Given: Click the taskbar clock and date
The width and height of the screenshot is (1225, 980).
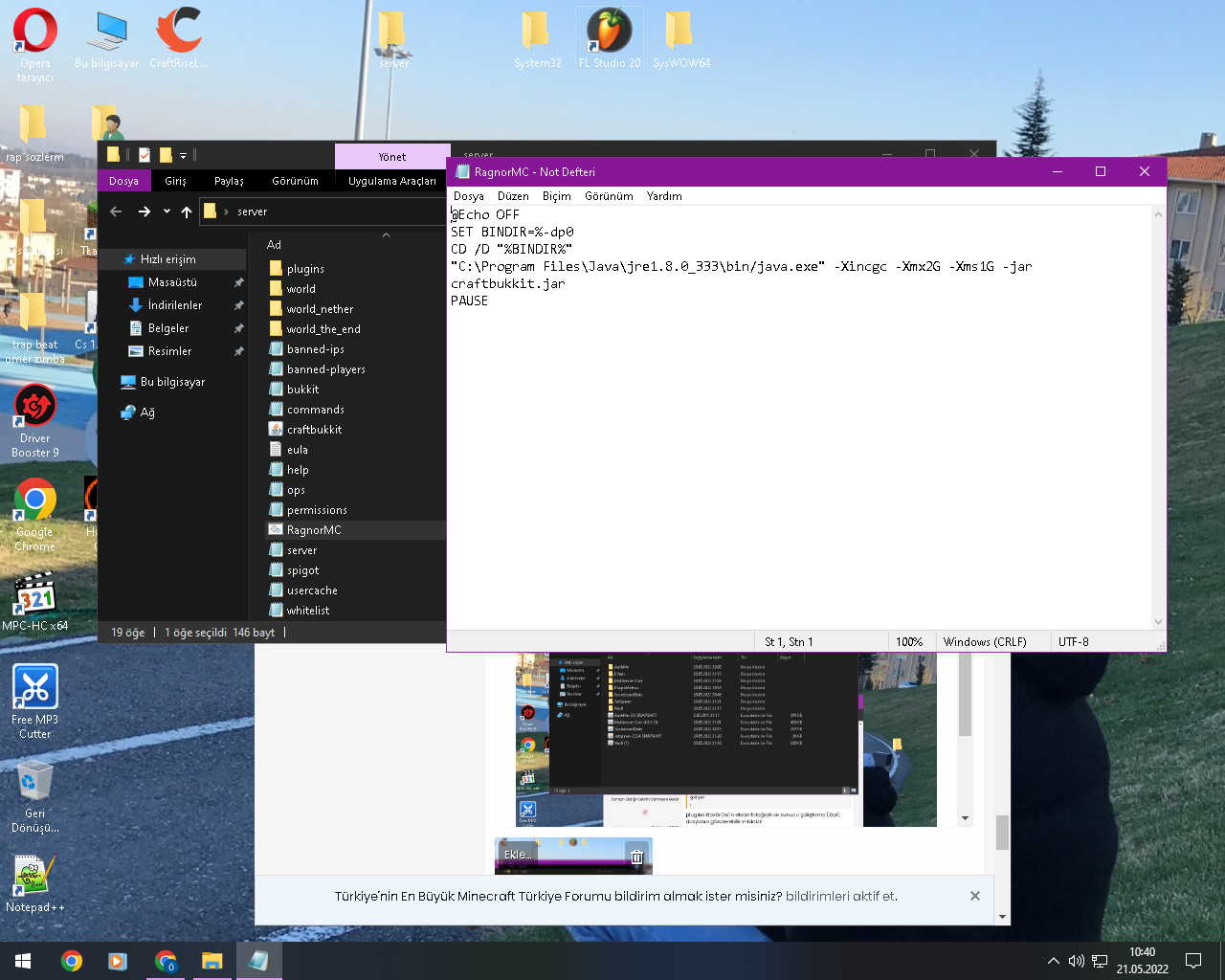Looking at the screenshot, I should (1142, 961).
